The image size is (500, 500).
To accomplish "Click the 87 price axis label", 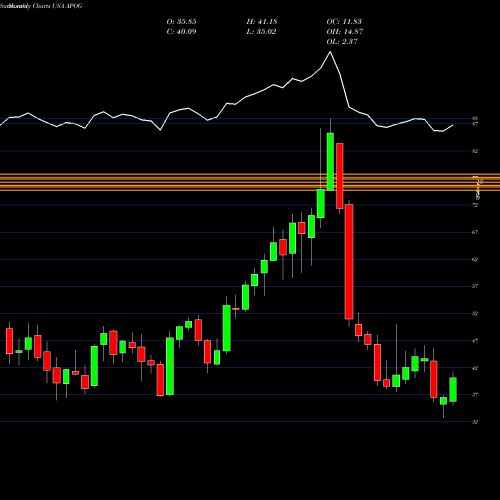I will [x=475, y=124].
